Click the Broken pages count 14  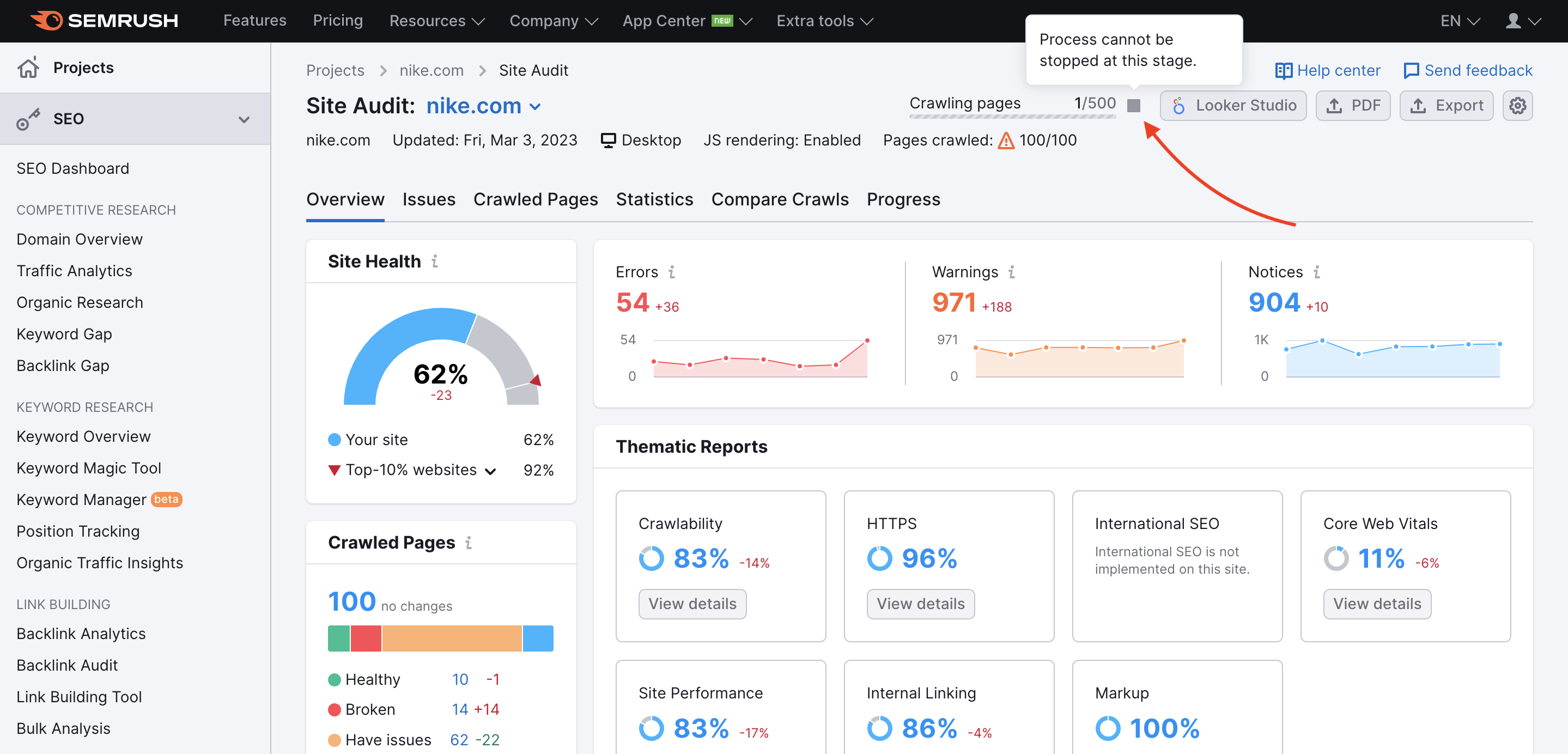pos(460,709)
